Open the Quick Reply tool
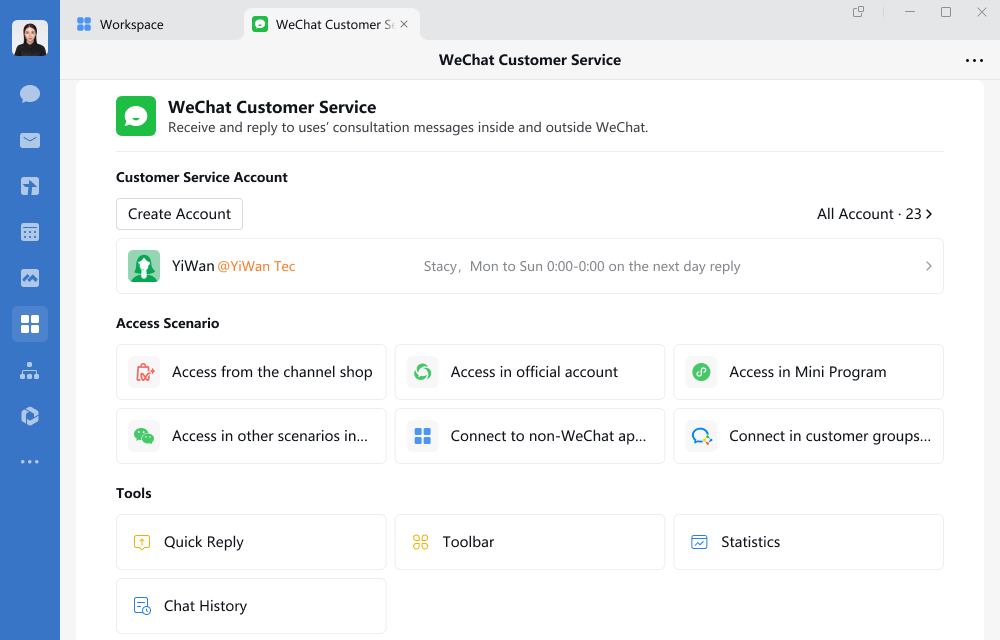 point(251,542)
